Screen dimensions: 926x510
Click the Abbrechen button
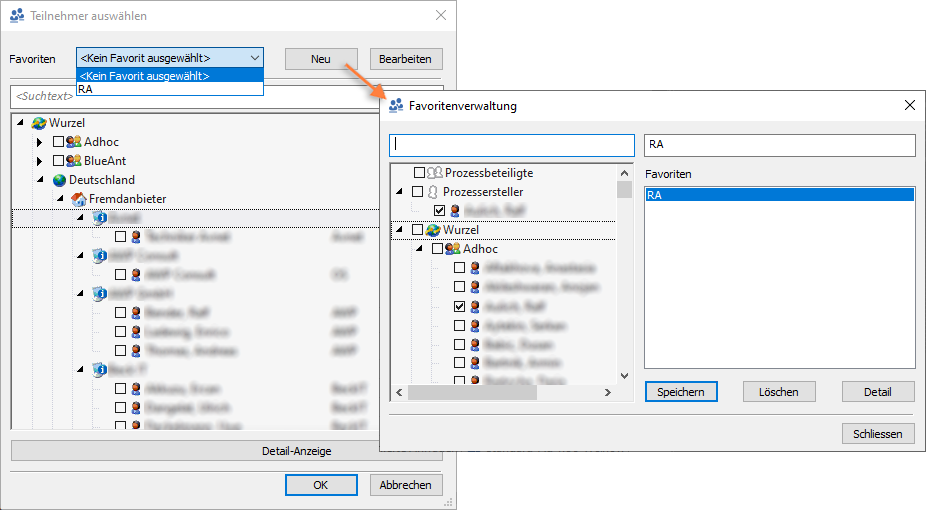pyautogui.click(x=406, y=485)
